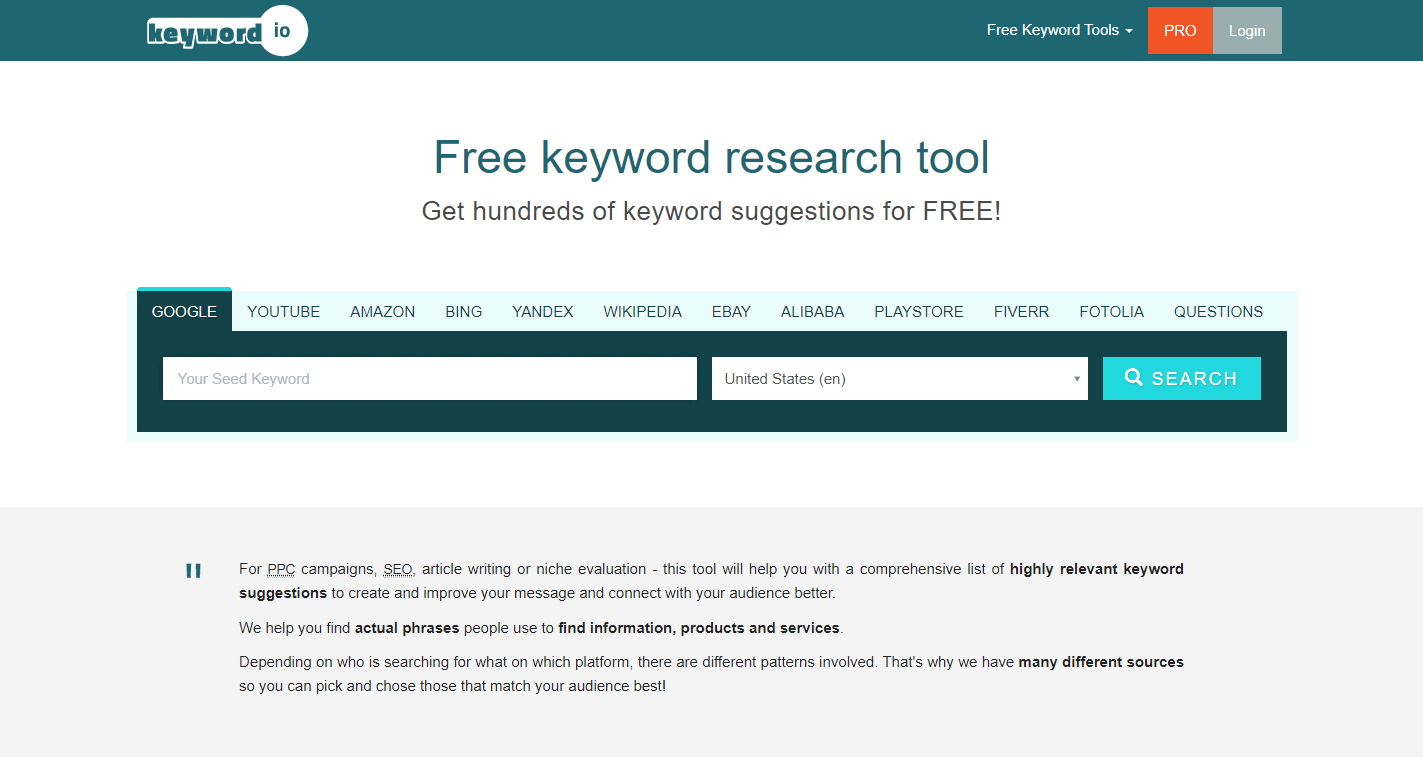Click the PPC abbreviation in the description
Image resolution: width=1423 pixels, height=757 pixels.
pos(281,569)
